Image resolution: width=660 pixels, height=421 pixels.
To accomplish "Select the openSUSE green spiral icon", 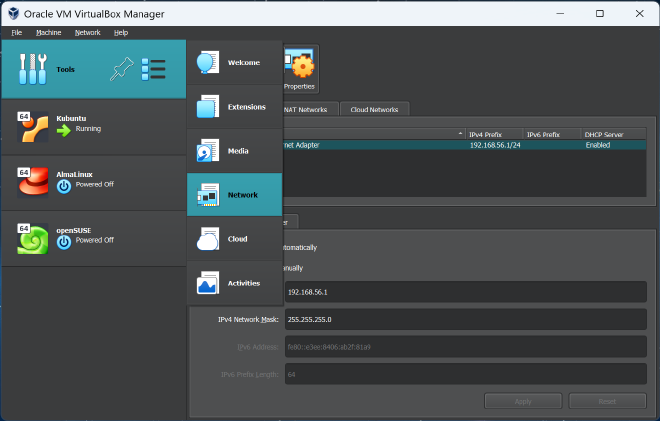I will [32, 239].
